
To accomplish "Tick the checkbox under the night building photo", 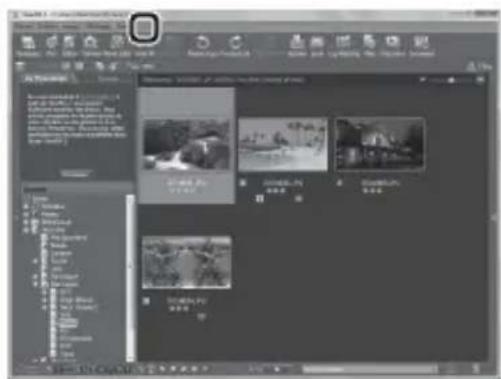I will (339, 183).
